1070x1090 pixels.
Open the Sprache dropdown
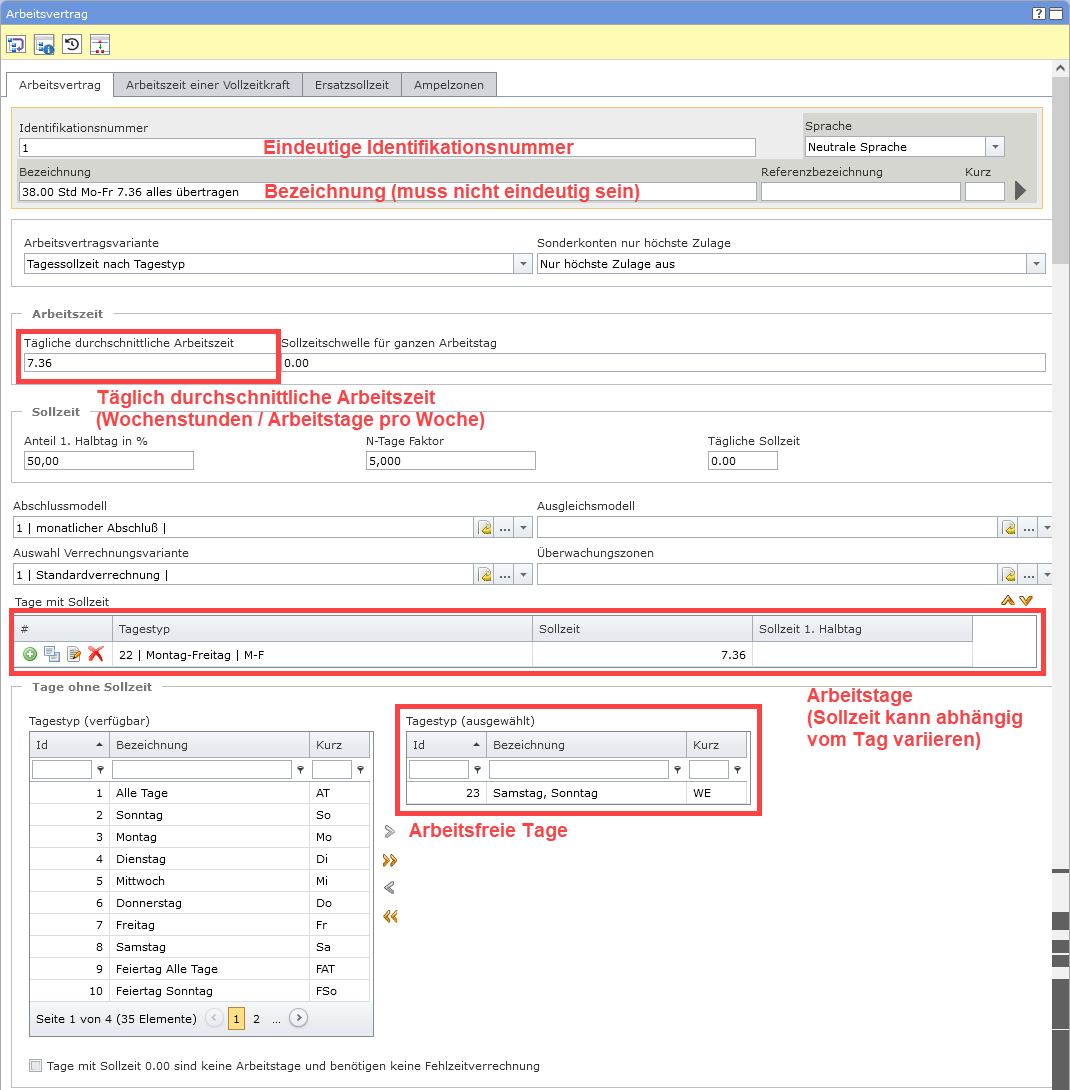994,147
